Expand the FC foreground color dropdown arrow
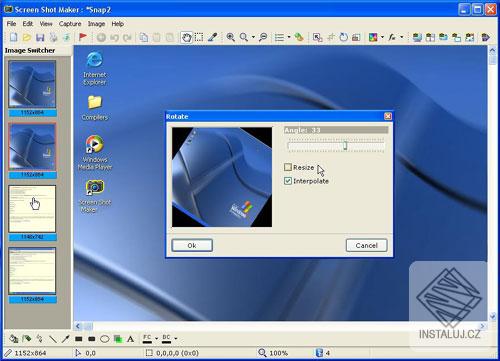 (156, 339)
